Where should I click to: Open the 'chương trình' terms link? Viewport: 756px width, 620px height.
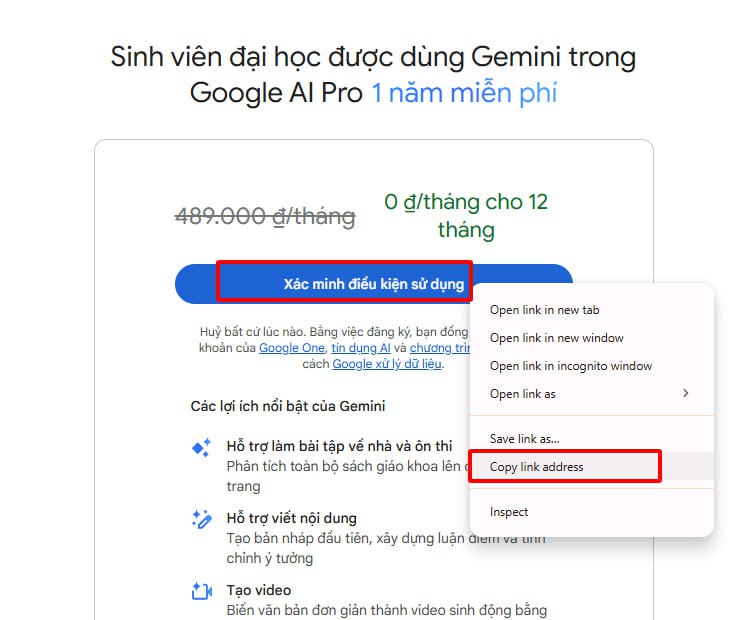coord(440,348)
